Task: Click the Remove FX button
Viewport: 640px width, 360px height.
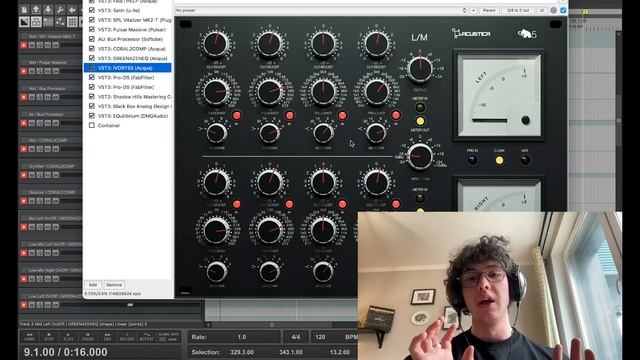Action: coord(114,285)
